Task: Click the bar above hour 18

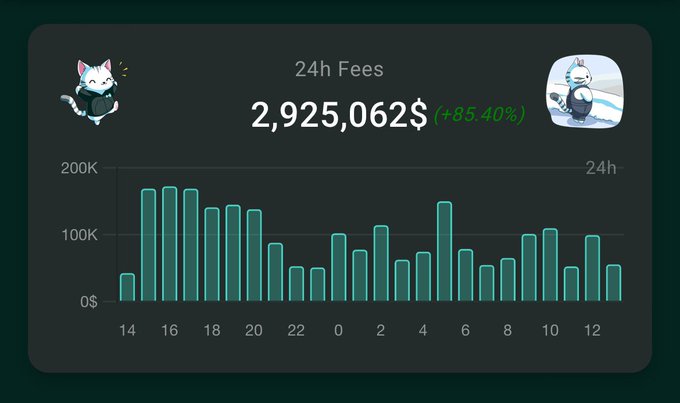Action: pos(212,254)
